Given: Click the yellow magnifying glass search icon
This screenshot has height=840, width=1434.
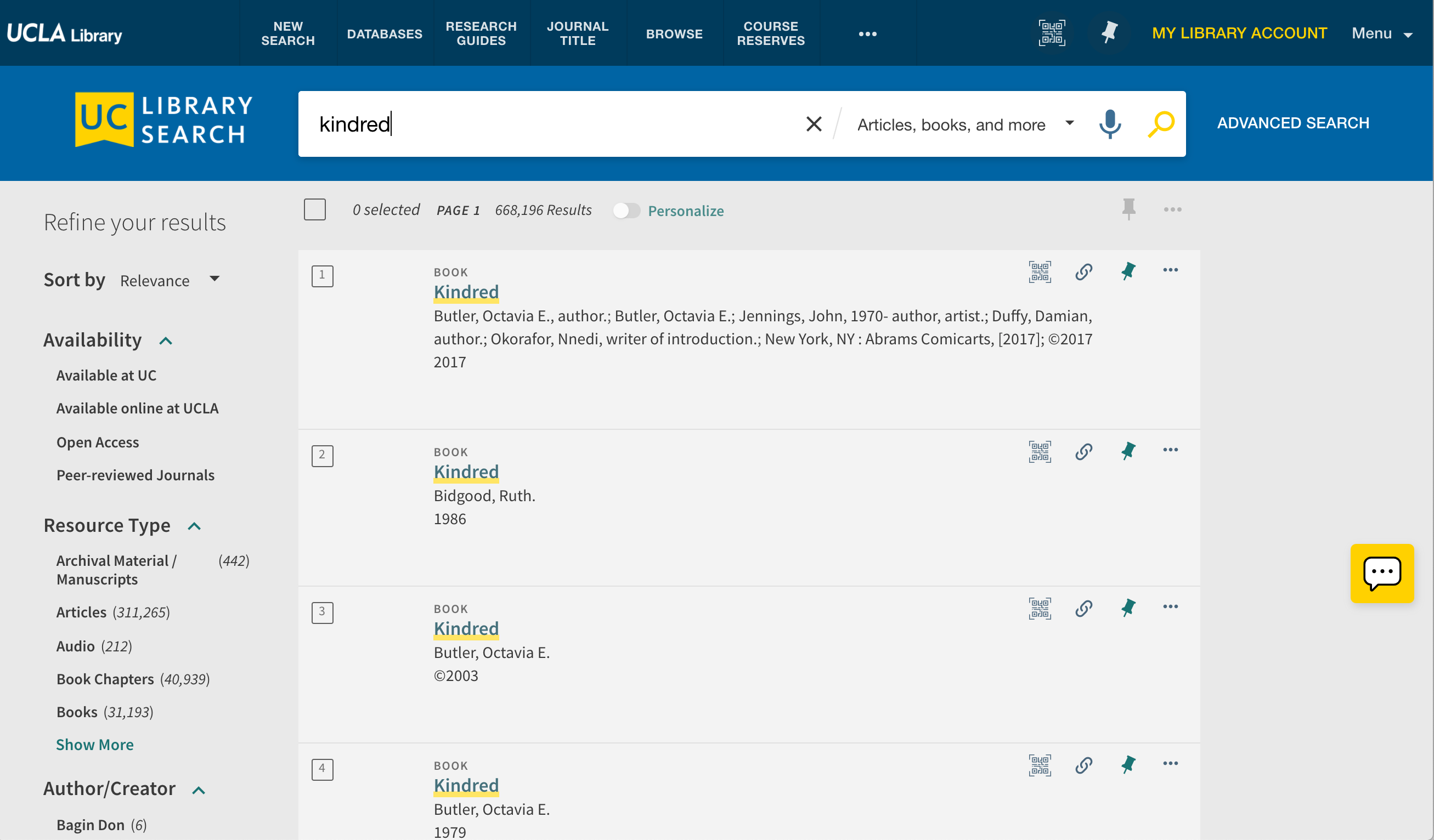Looking at the screenshot, I should pyautogui.click(x=1161, y=124).
